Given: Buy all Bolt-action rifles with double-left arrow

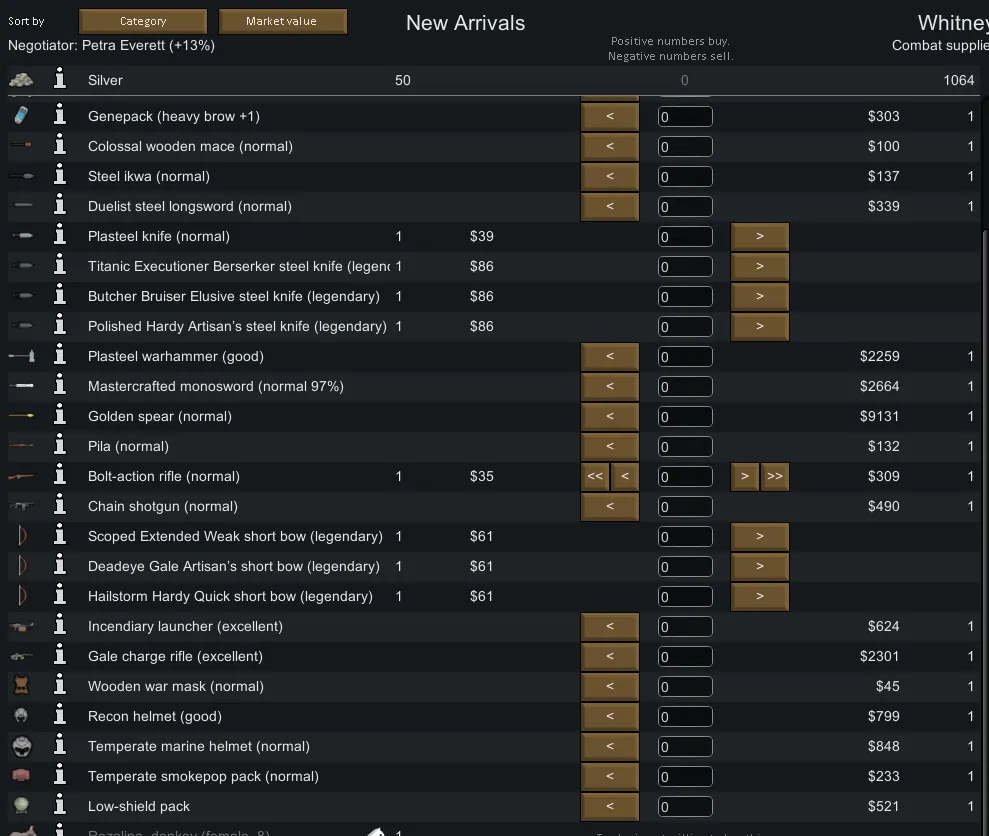Looking at the screenshot, I should point(594,476).
